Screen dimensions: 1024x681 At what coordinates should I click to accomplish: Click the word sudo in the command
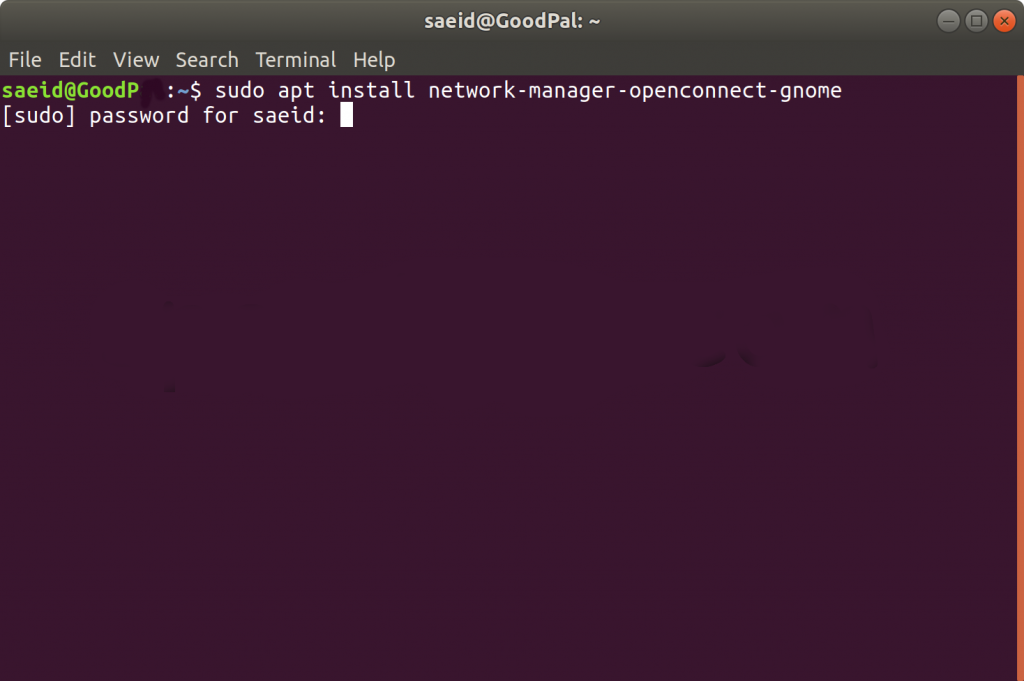pos(240,91)
